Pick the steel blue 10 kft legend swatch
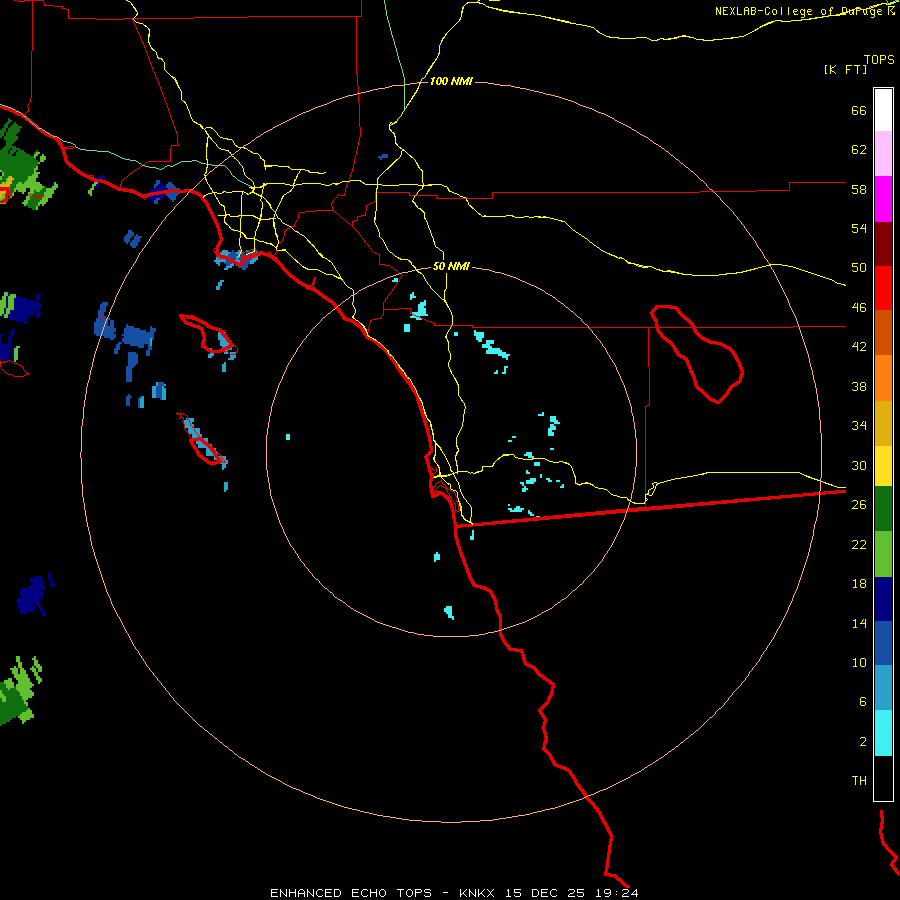Image resolution: width=900 pixels, height=900 pixels. pyautogui.click(x=883, y=688)
